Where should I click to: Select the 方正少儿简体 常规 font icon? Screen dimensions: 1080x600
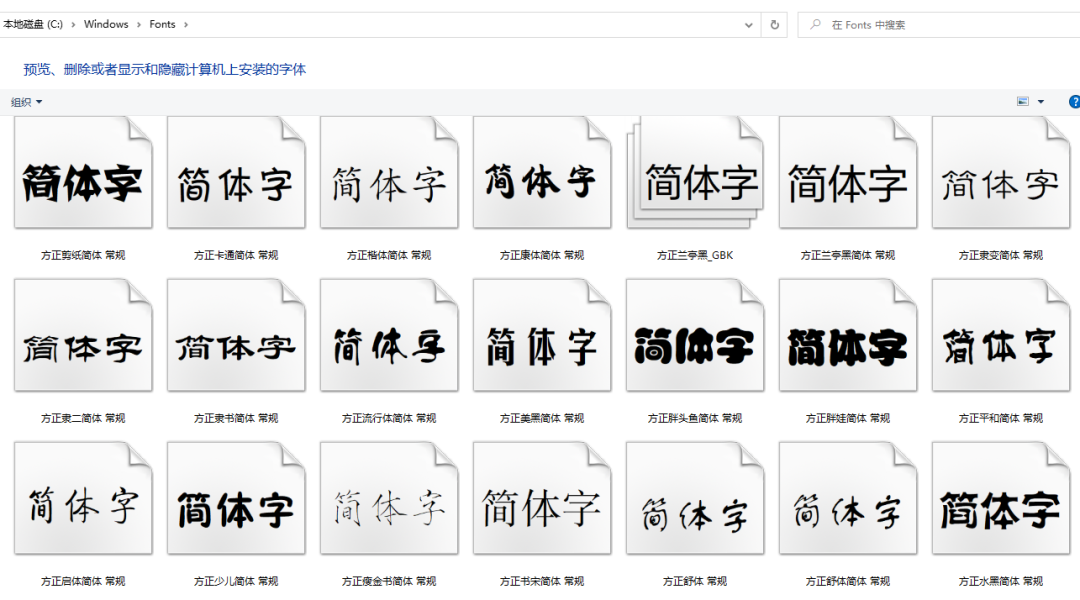[x=236, y=499]
